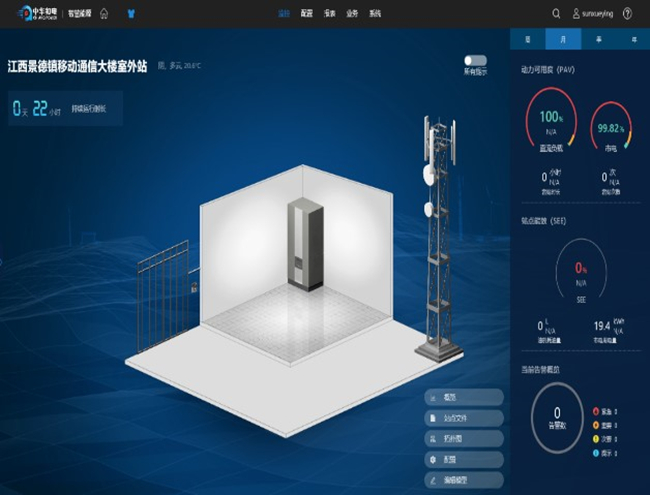Screen dimensions: 650x495
Task: Click the 动力可用度 (PAV) heading
Action: pyautogui.click(x=548, y=70)
